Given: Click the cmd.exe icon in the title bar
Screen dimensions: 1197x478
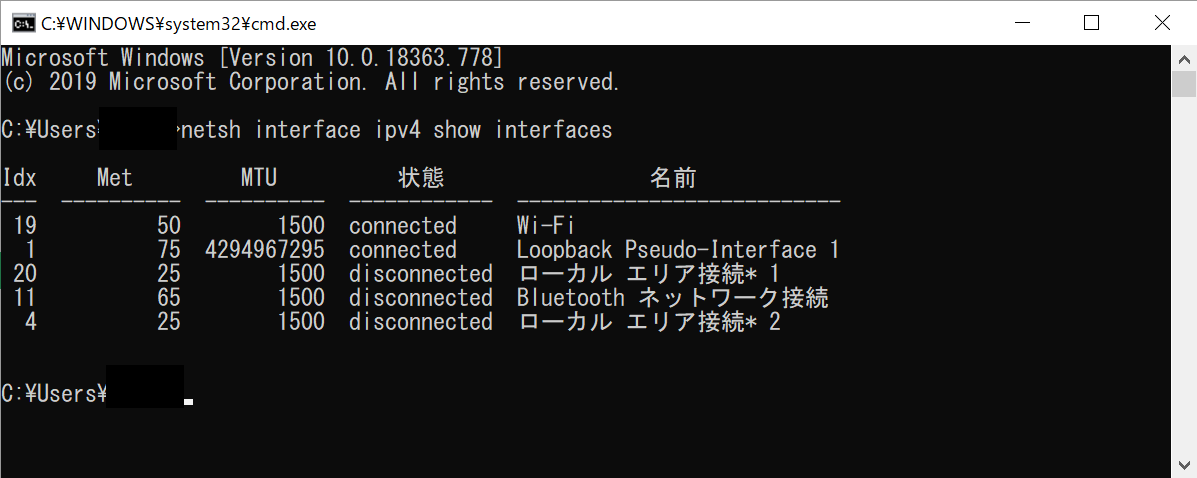Looking at the screenshot, I should tap(23, 24).
